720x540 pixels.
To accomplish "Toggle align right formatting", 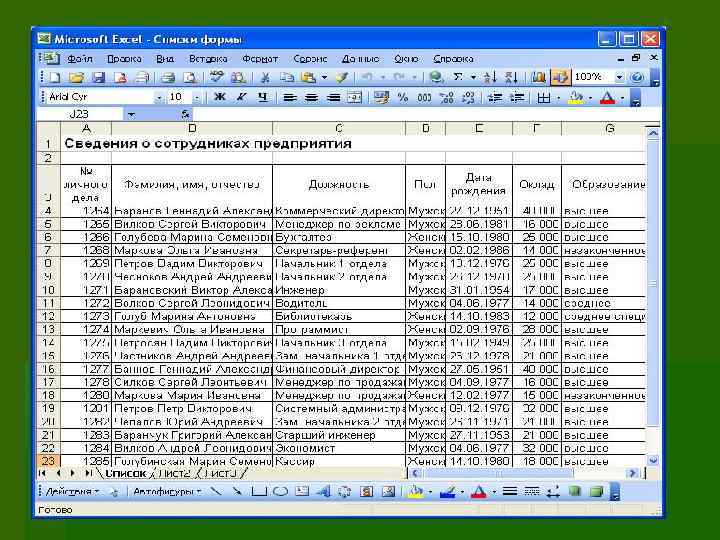I will pyautogui.click(x=333, y=98).
